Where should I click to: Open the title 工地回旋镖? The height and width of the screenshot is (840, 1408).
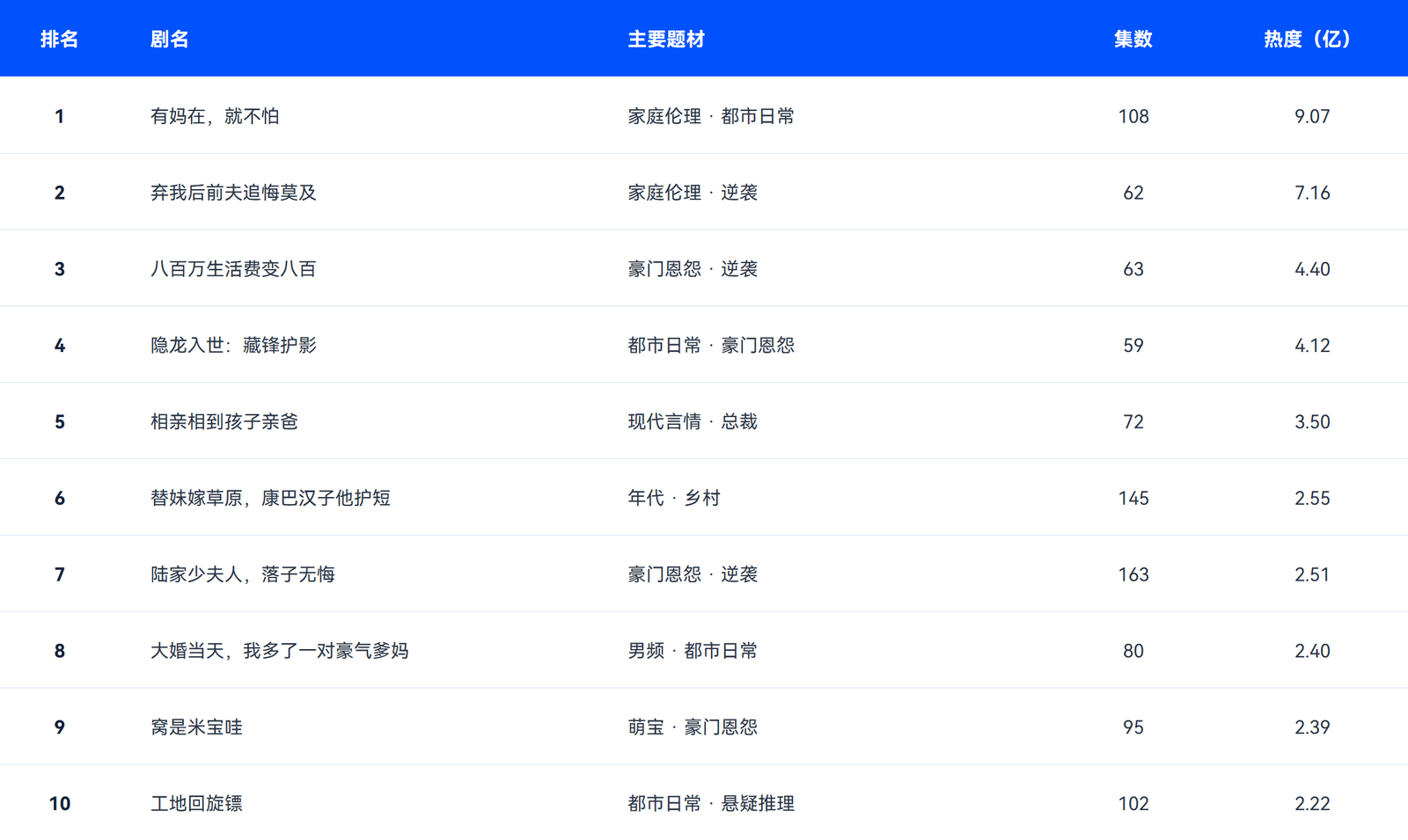(196, 804)
